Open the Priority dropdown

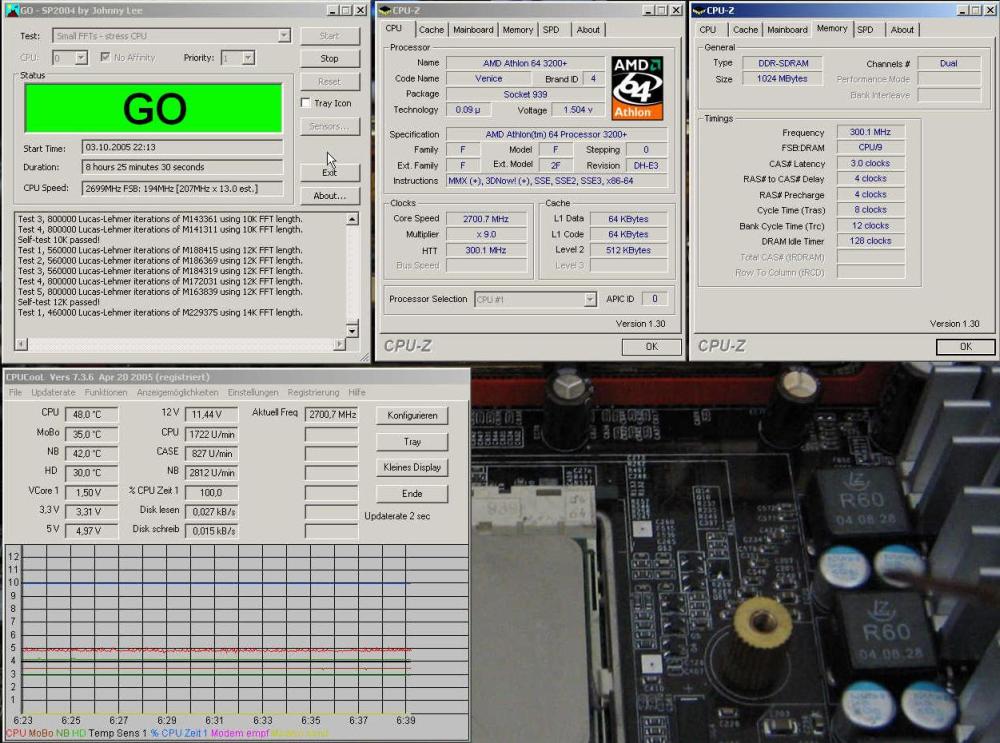(x=248, y=58)
